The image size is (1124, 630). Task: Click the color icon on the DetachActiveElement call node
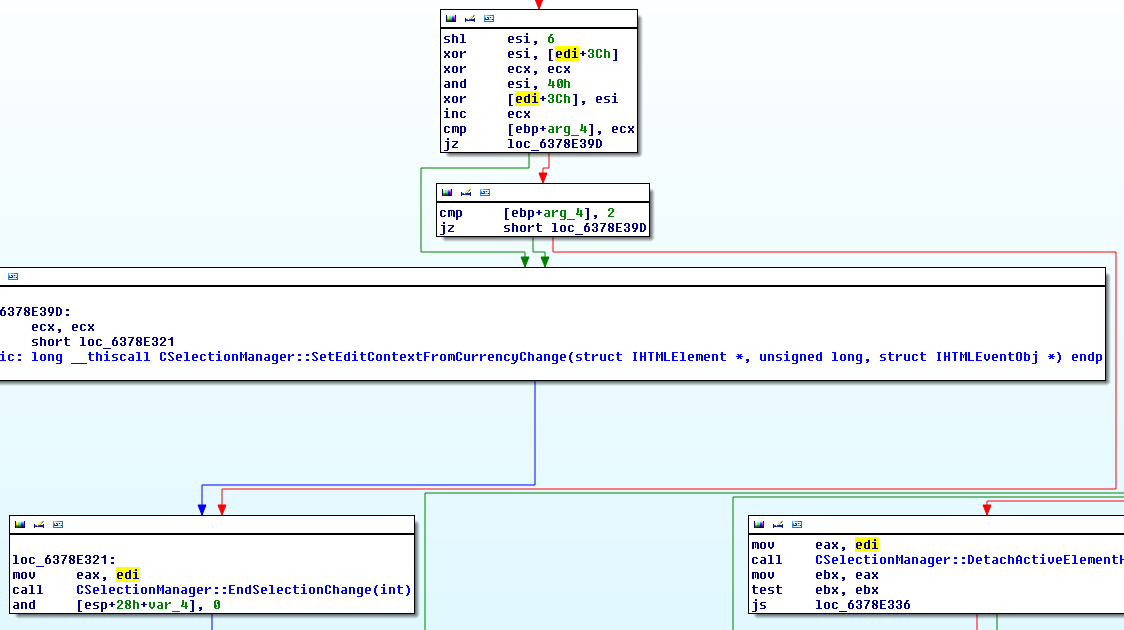pyautogui.click(x=759, y=524)
